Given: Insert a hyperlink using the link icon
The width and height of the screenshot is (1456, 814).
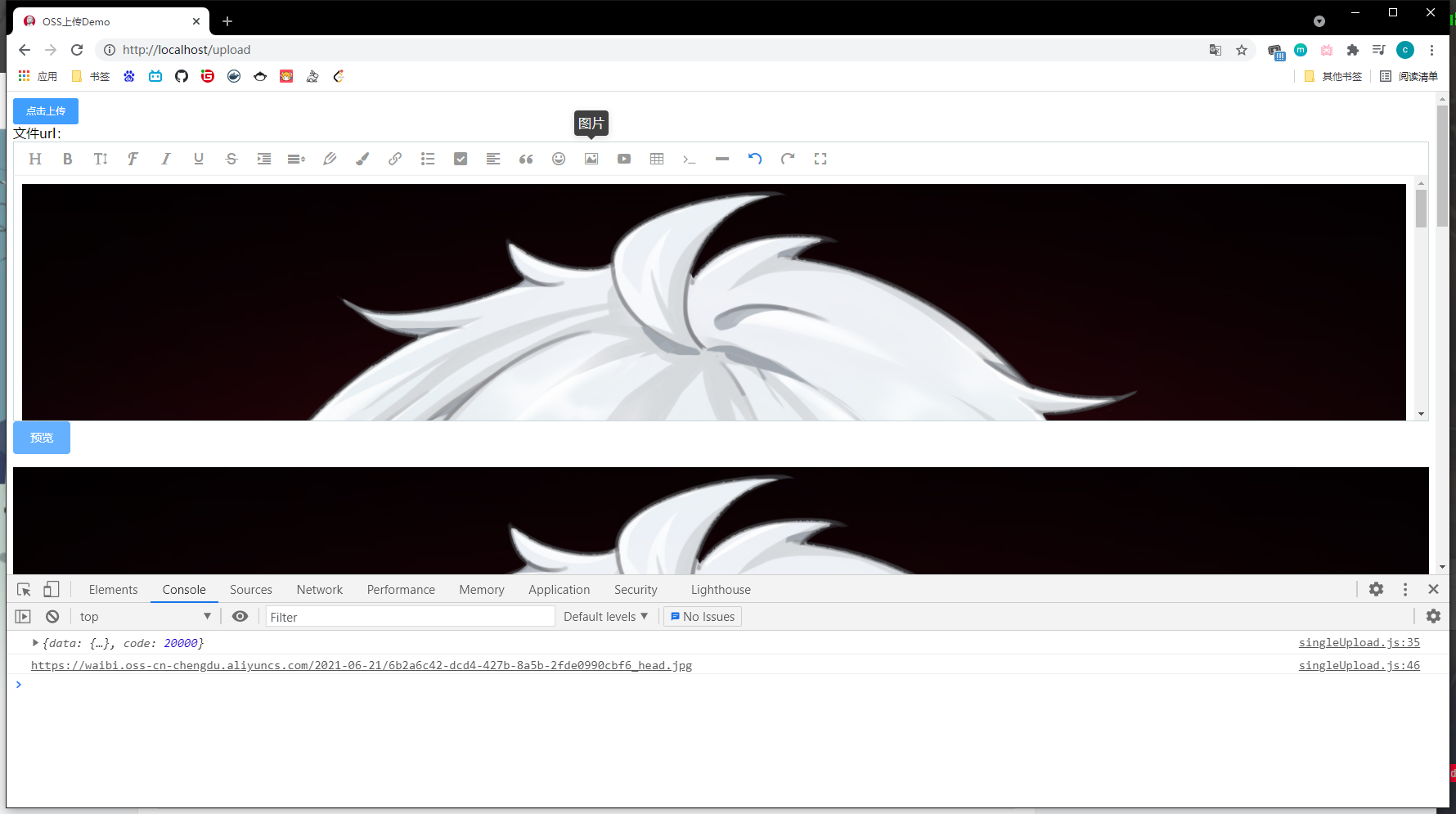Looking at the screenshot, I should tap(395, 159).
